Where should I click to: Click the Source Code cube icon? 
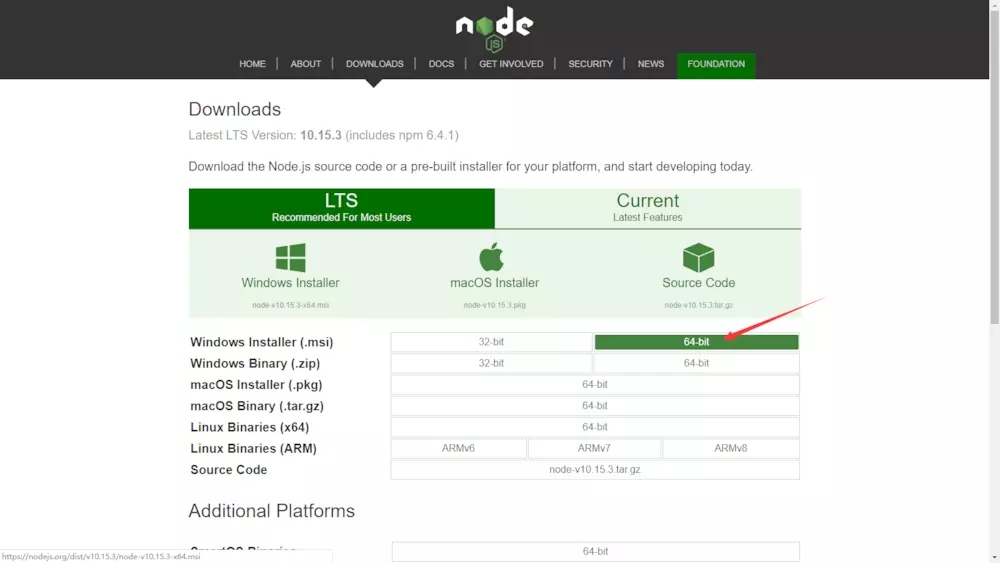tap(698, 258)
